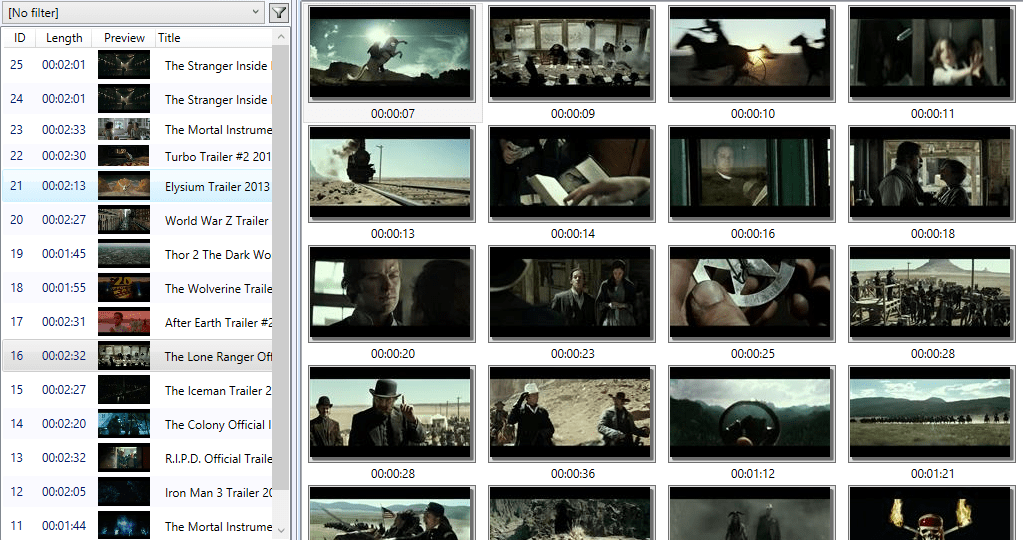Click the length 00:02:05 cell
The height and width of the screenshot is (540, 1023).
[64, 491]
